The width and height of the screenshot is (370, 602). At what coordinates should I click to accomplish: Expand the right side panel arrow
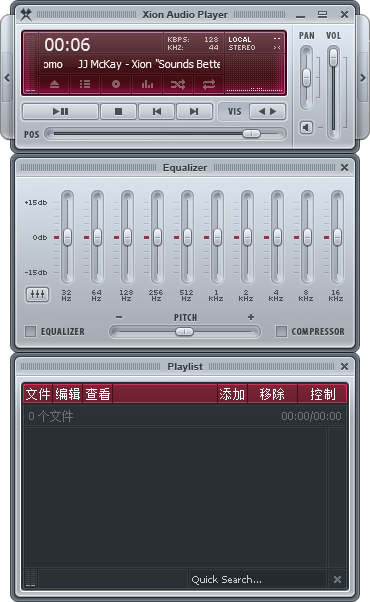(x=363, y=78)
